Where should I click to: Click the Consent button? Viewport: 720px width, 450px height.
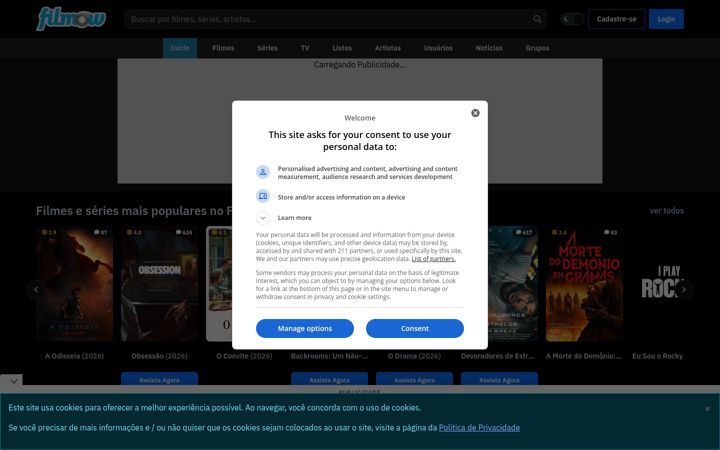click(415, 328)
